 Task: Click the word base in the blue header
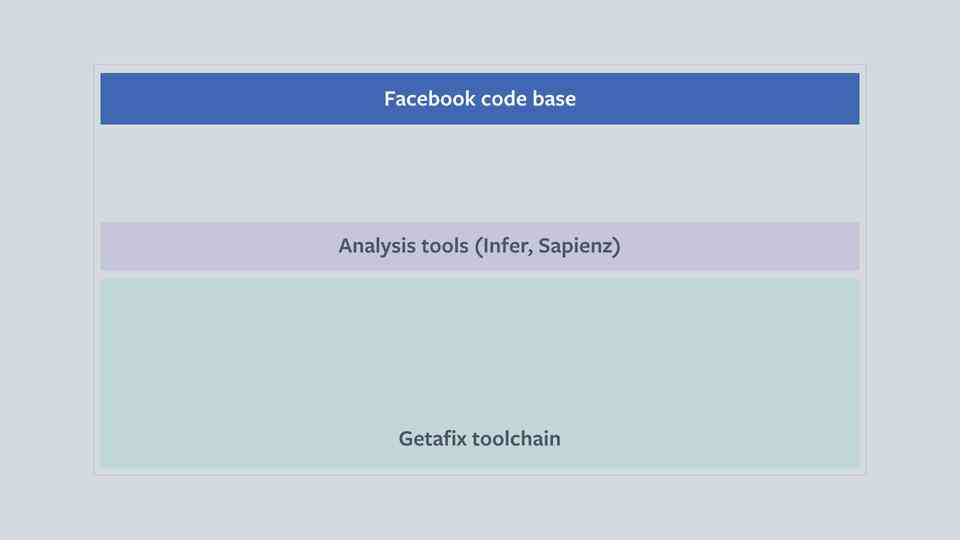[553, 99]
